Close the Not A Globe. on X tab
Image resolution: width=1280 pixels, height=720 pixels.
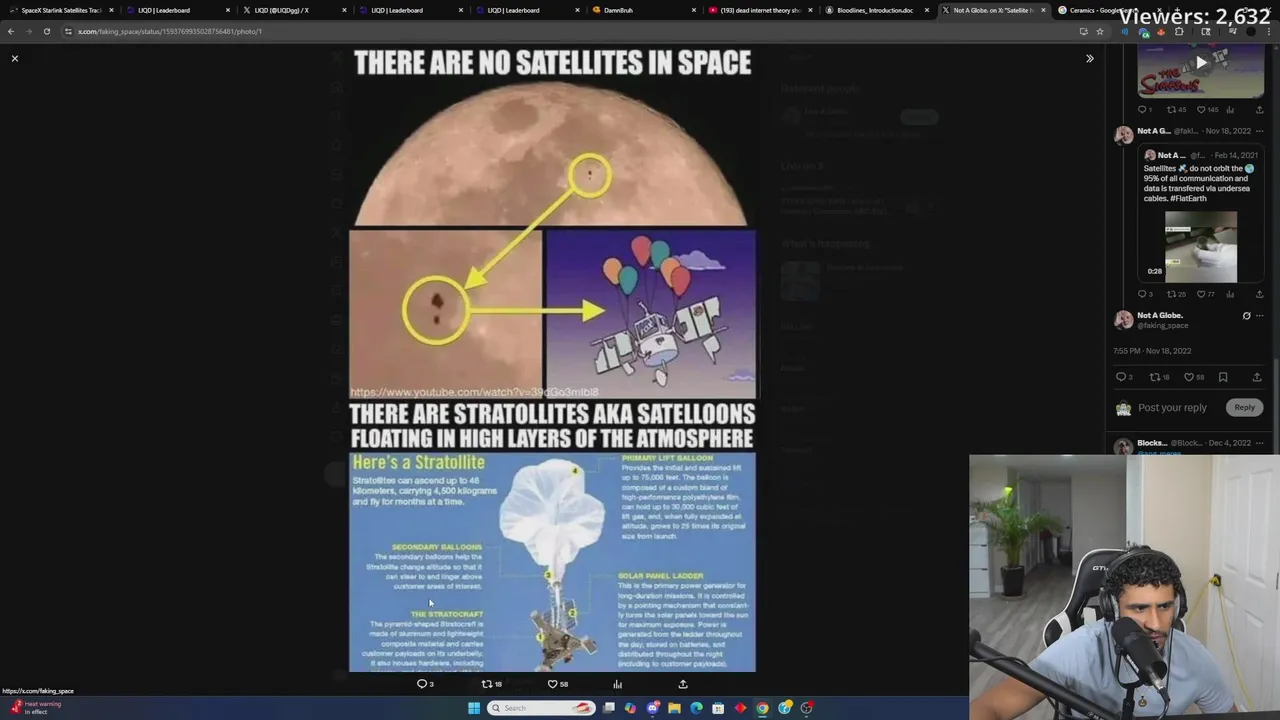click(1044, 10)
